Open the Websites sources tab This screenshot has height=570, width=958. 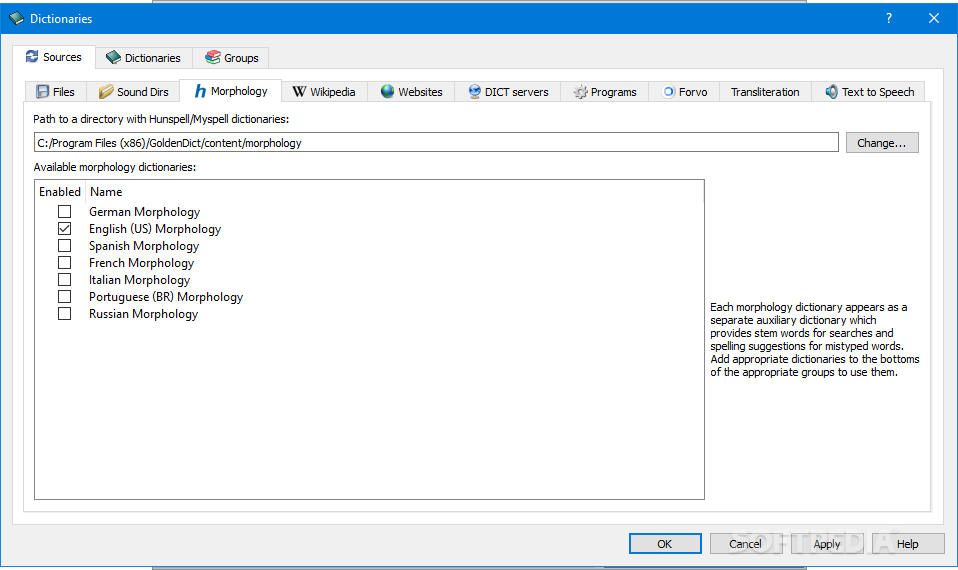pyautogui.click(x=411, y=92)
